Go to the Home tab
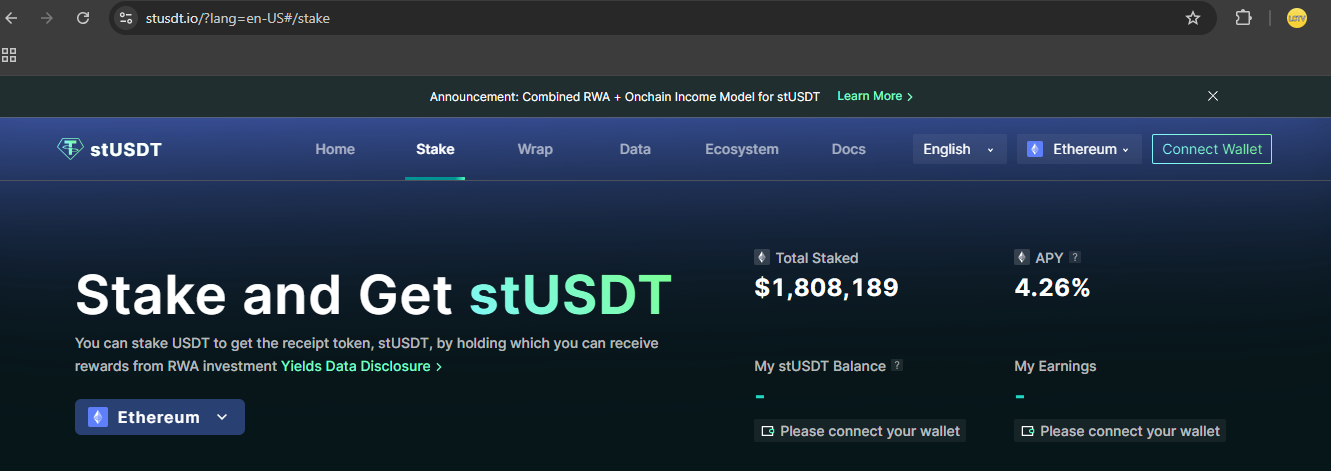 (x=335, y=149)
